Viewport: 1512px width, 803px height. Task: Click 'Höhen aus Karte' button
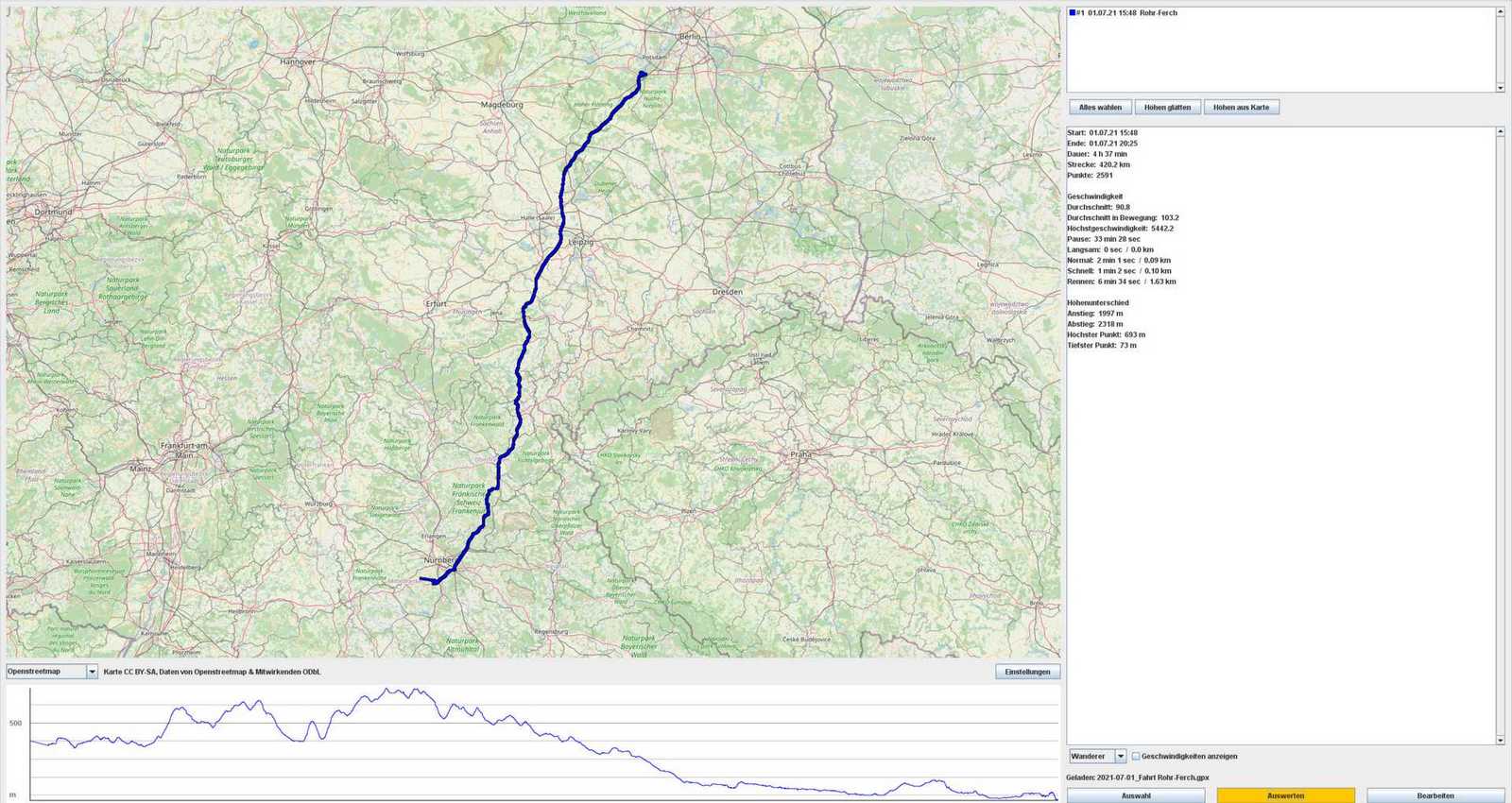(1241, 108)
